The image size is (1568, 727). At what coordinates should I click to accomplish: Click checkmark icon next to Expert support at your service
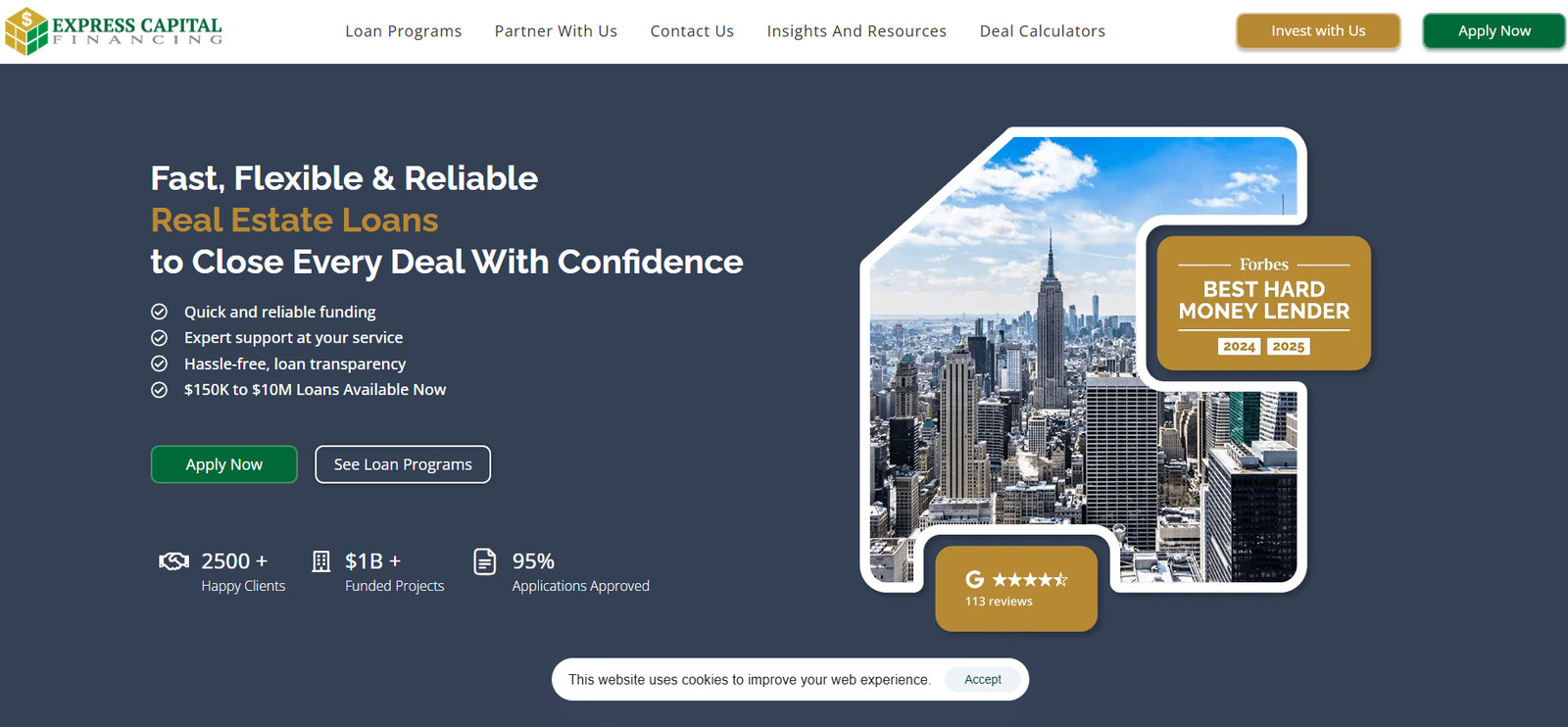(x=159, y=338)
